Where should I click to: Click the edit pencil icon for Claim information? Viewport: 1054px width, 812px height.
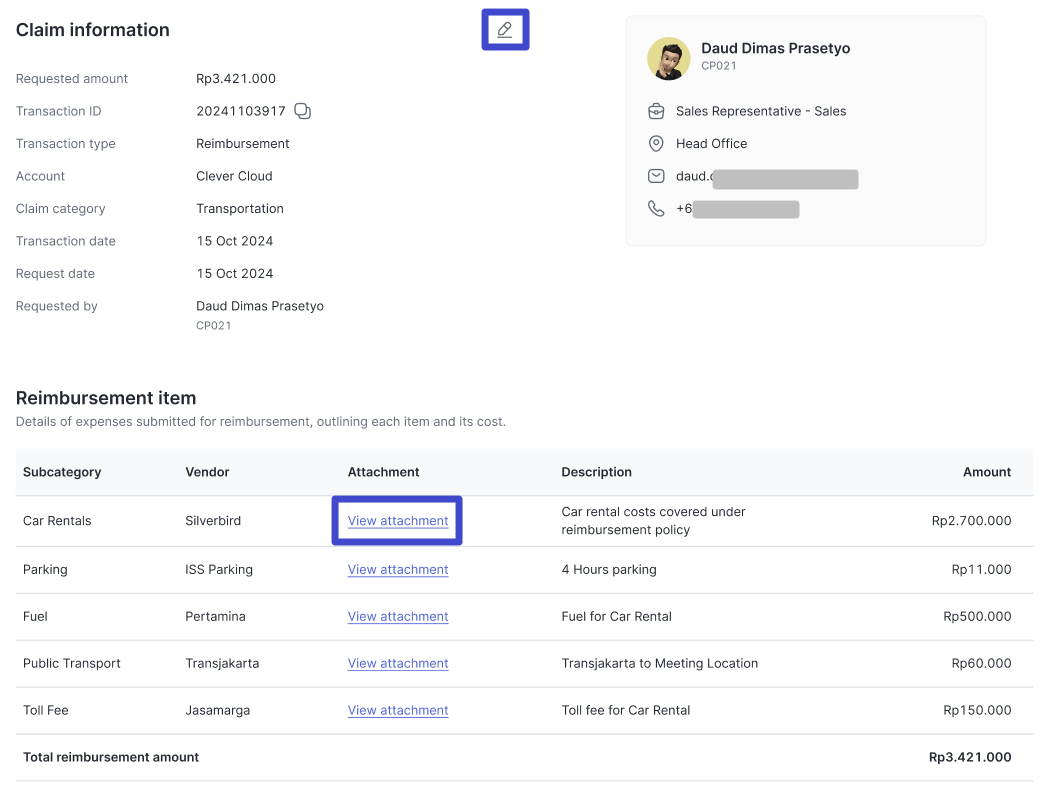pos(505,30)
